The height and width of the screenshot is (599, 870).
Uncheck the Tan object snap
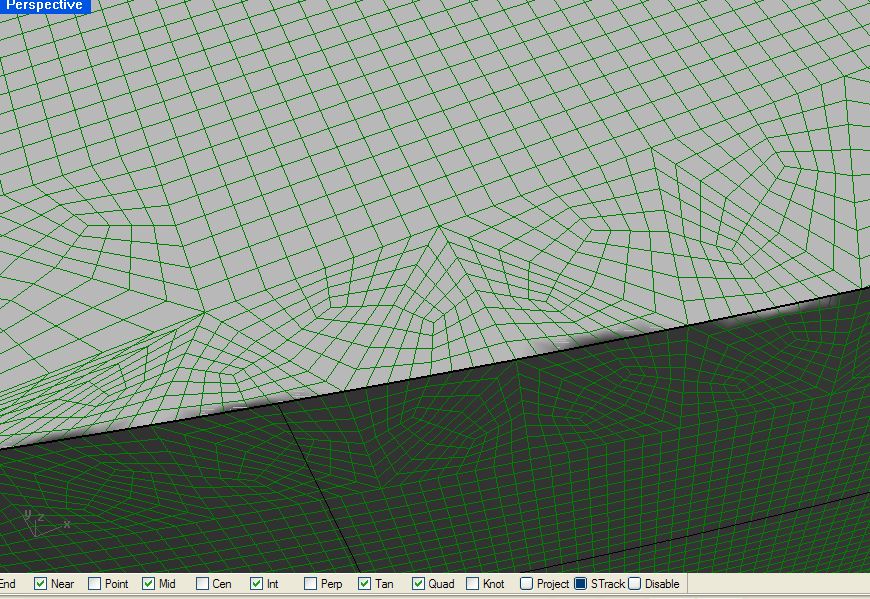click(x=365, y=583)
